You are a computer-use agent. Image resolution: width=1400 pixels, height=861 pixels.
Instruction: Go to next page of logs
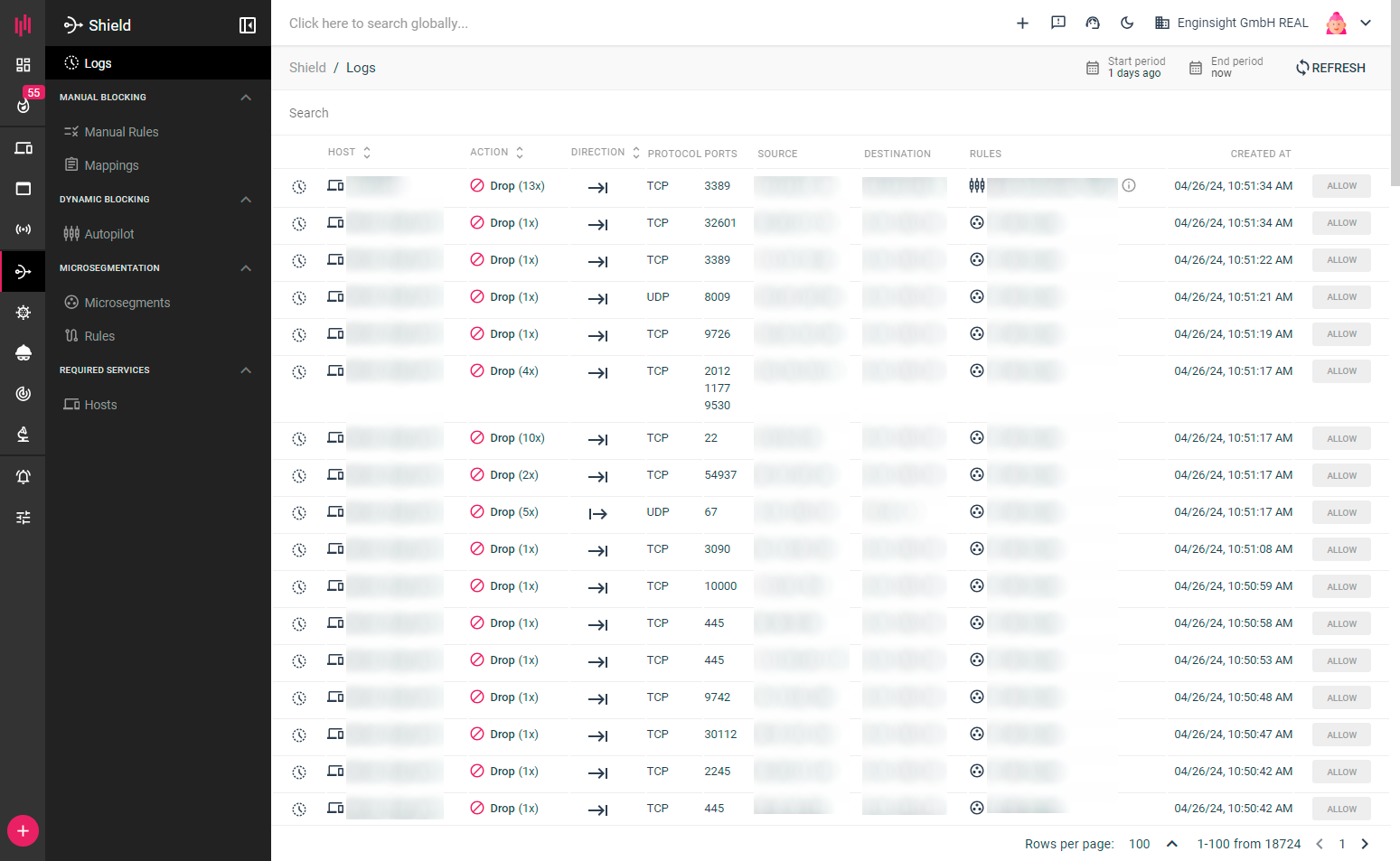coord(1365,844)
